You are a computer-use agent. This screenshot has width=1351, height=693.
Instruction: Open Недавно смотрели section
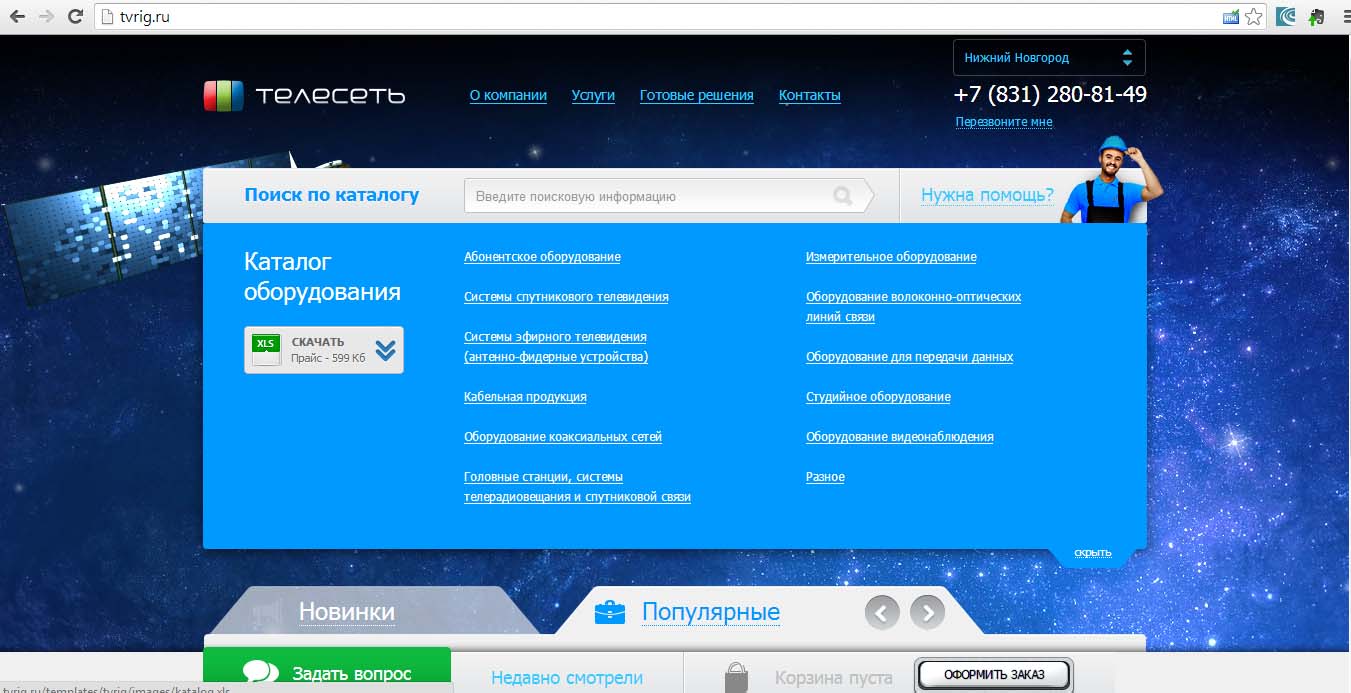(x=567, y=678)
